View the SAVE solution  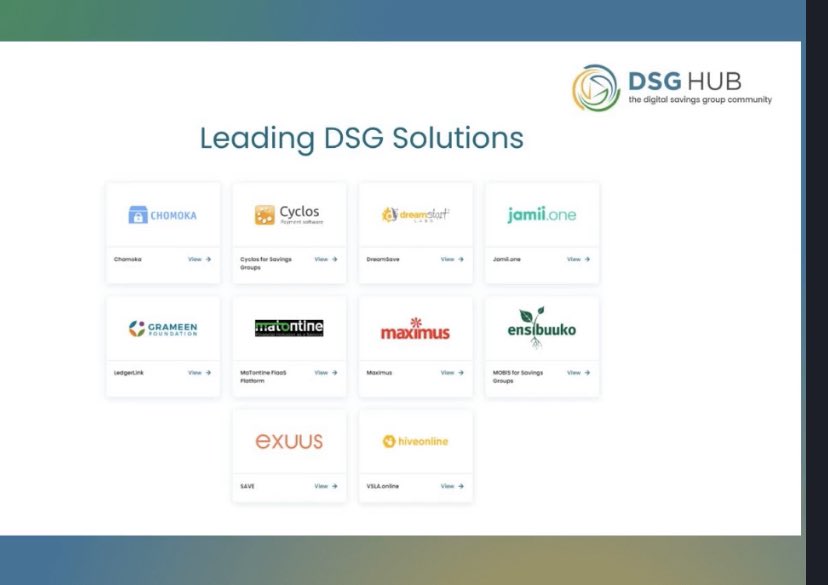(x=326, y=486)
